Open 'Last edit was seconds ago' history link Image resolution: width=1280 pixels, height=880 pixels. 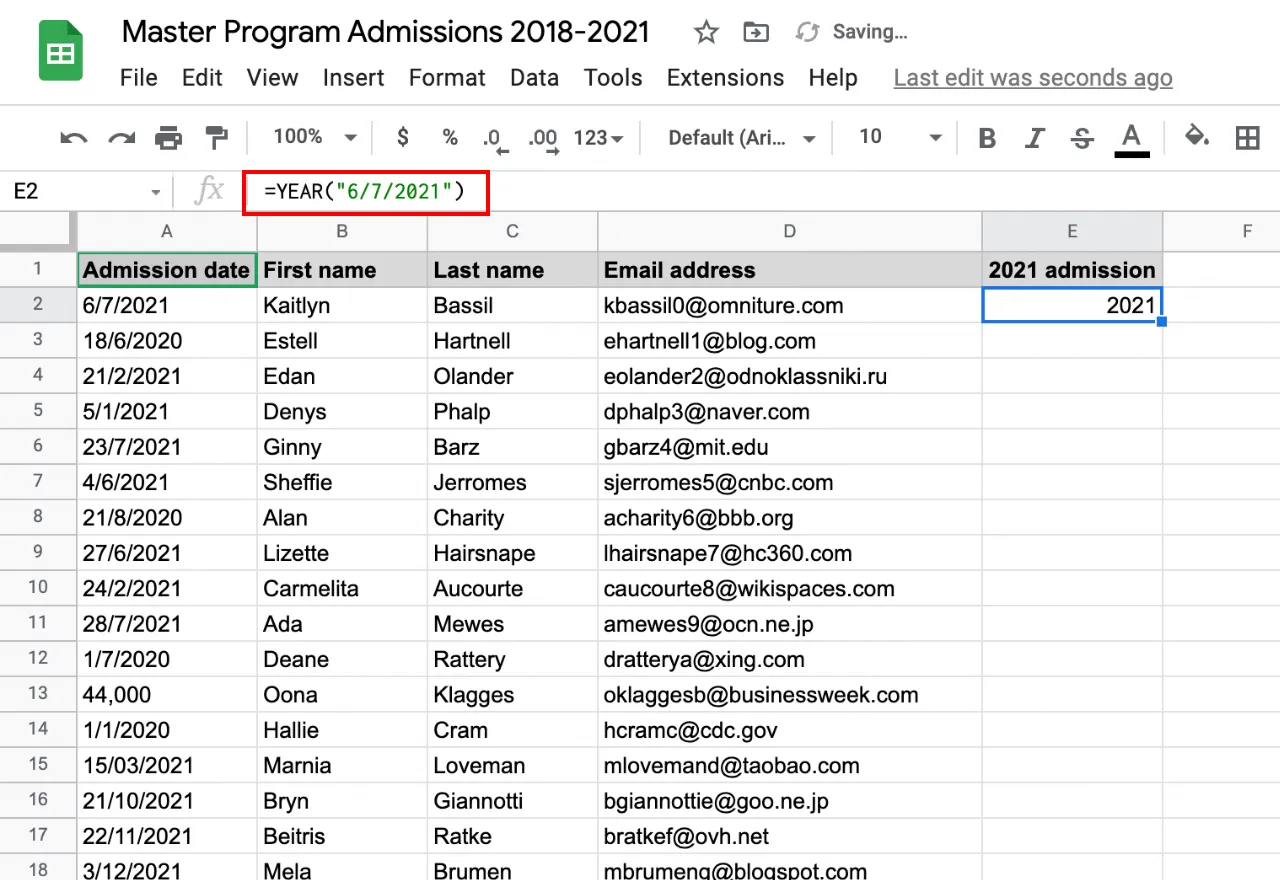pyautogui.click(x=1033, y=78)
